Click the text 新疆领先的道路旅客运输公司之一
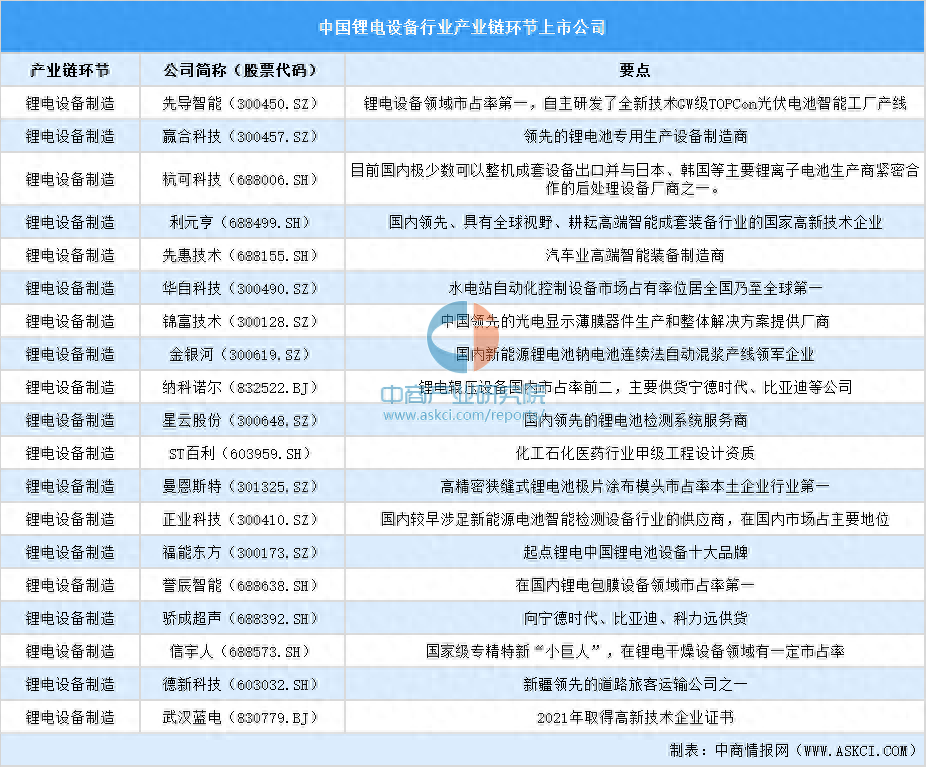This screenshot has height=767, width=926. point(635,685)
